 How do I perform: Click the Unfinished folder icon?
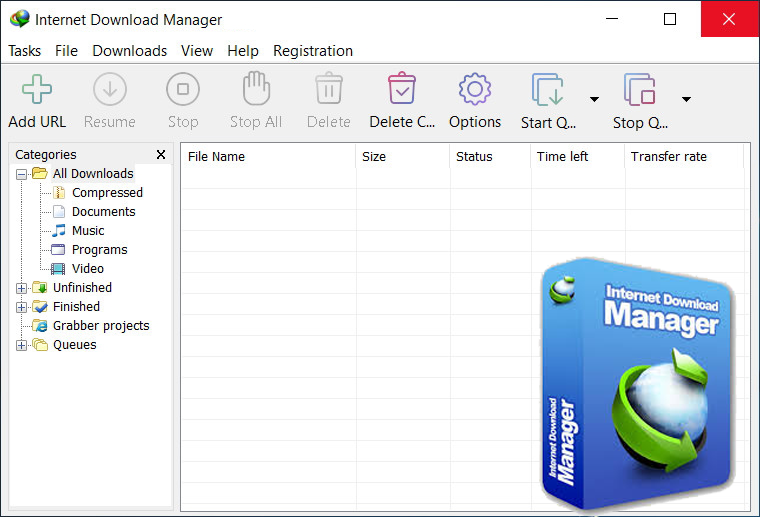(40, 287)
